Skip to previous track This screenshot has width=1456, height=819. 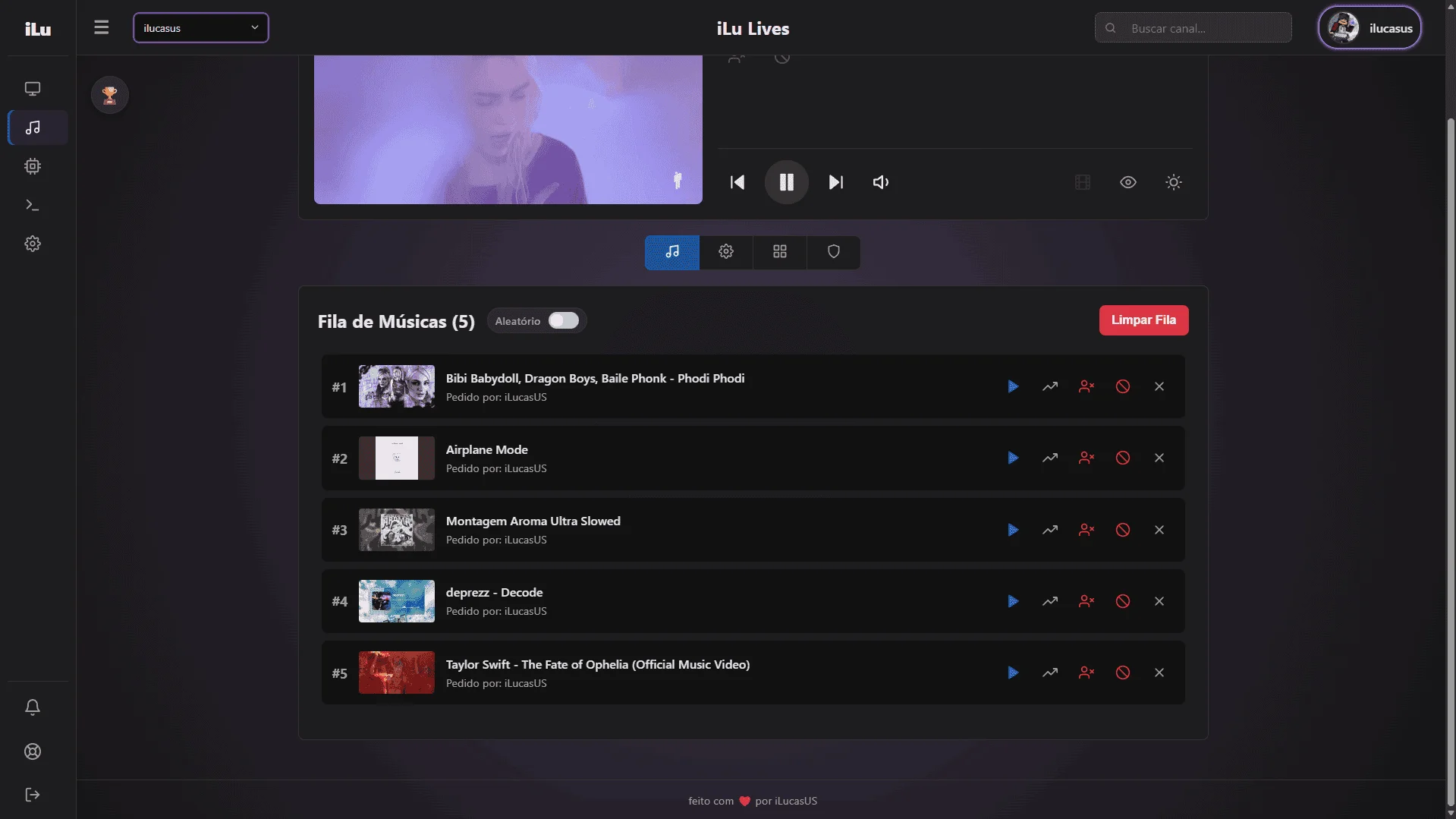[737, 182]
